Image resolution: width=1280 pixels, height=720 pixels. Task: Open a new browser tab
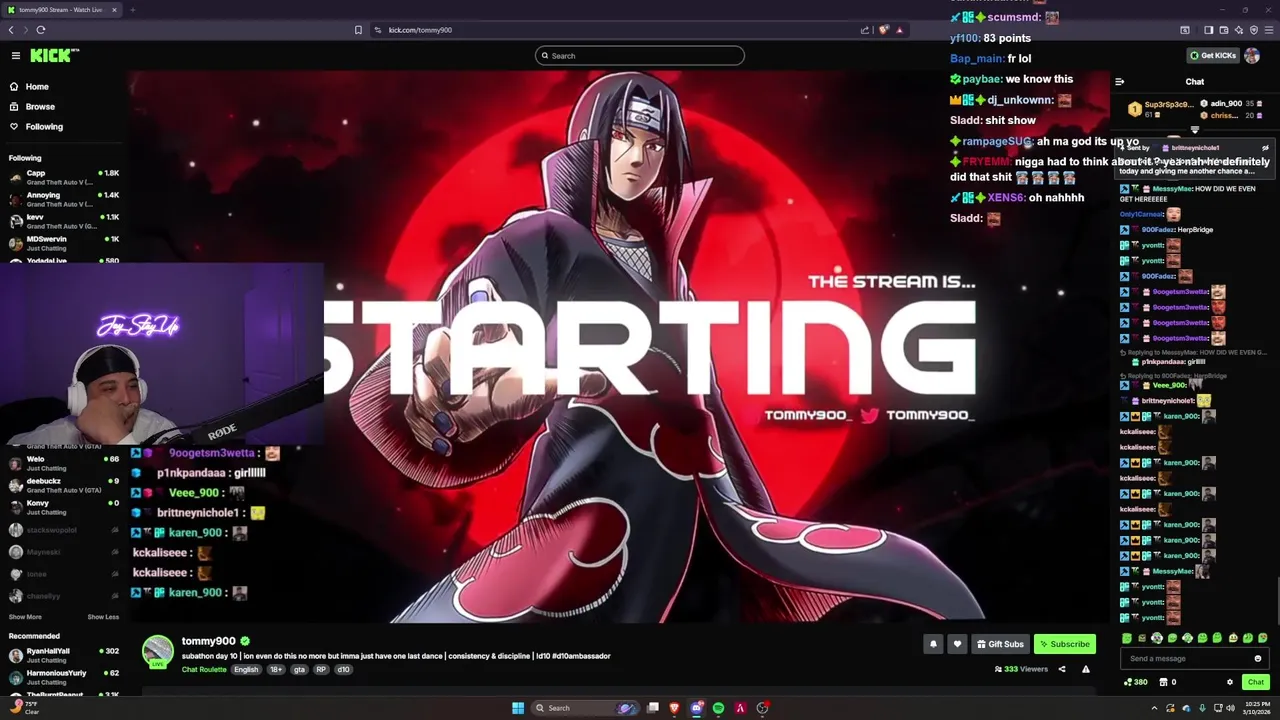coord(132,10)
